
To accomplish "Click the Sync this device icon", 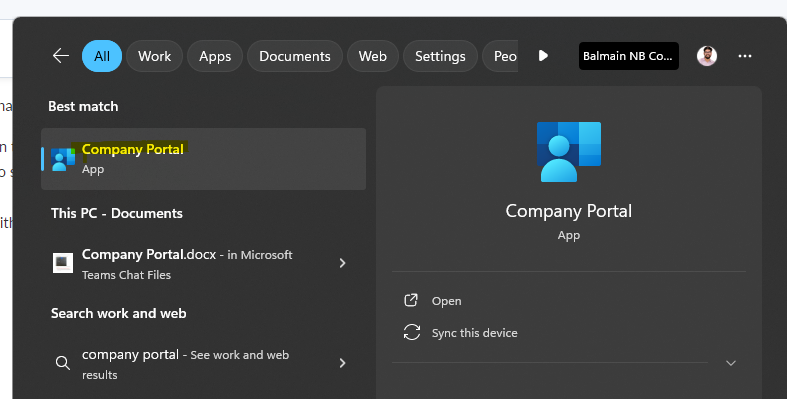I will (x=412, y=332).
